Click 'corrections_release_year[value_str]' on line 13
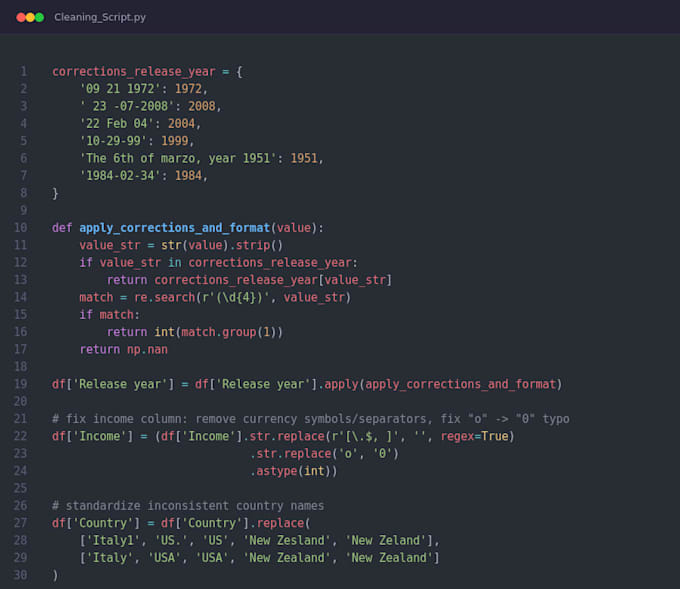Image resolution: width=680 pixels, height=589 pixels. click(x=273, y=280)
